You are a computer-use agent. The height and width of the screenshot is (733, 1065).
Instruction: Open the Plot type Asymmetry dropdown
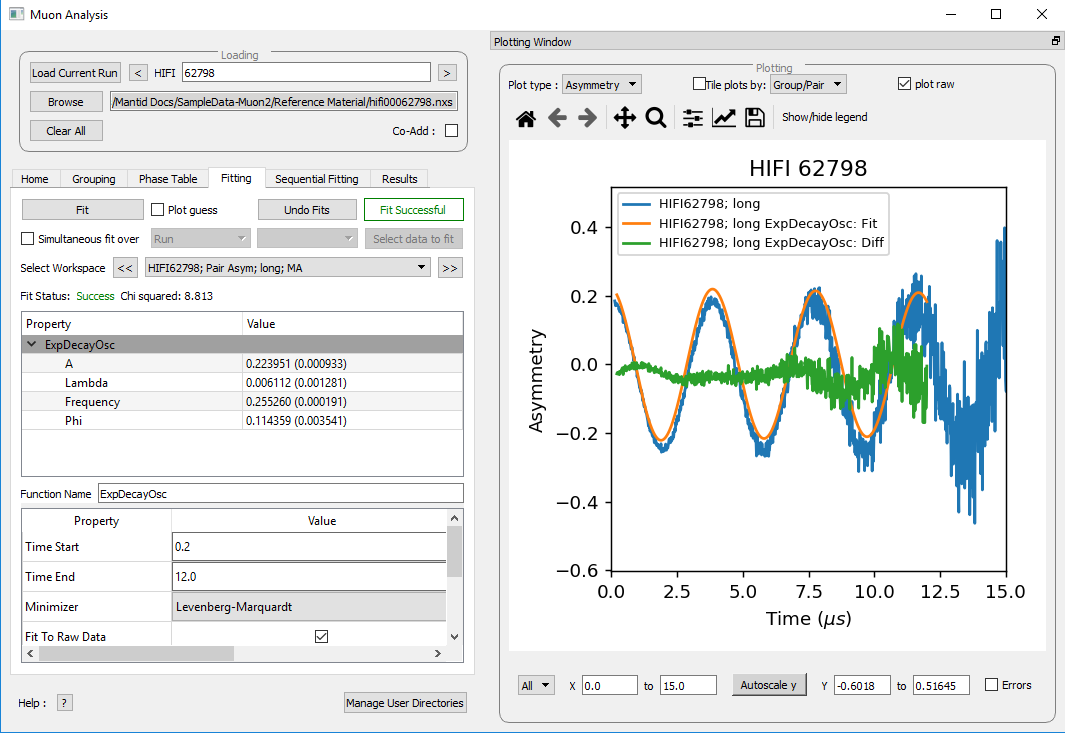(602, 85)
